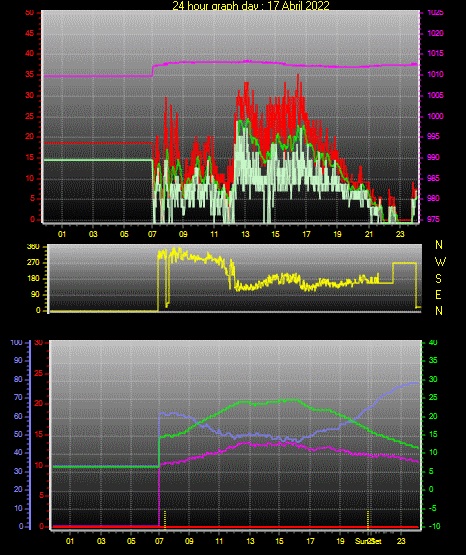This screenshot has height=555, width=466.
Task: Click the hour 01 label on the bottom graph
Action: click(x=70, y=541)
